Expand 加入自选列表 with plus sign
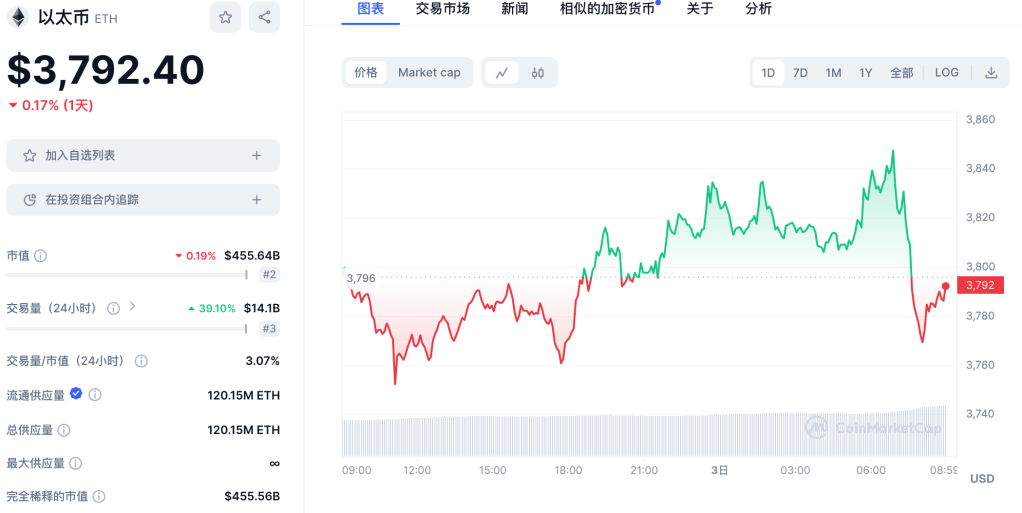Viewport: 1022px width, 513px height. pos(256,155)
